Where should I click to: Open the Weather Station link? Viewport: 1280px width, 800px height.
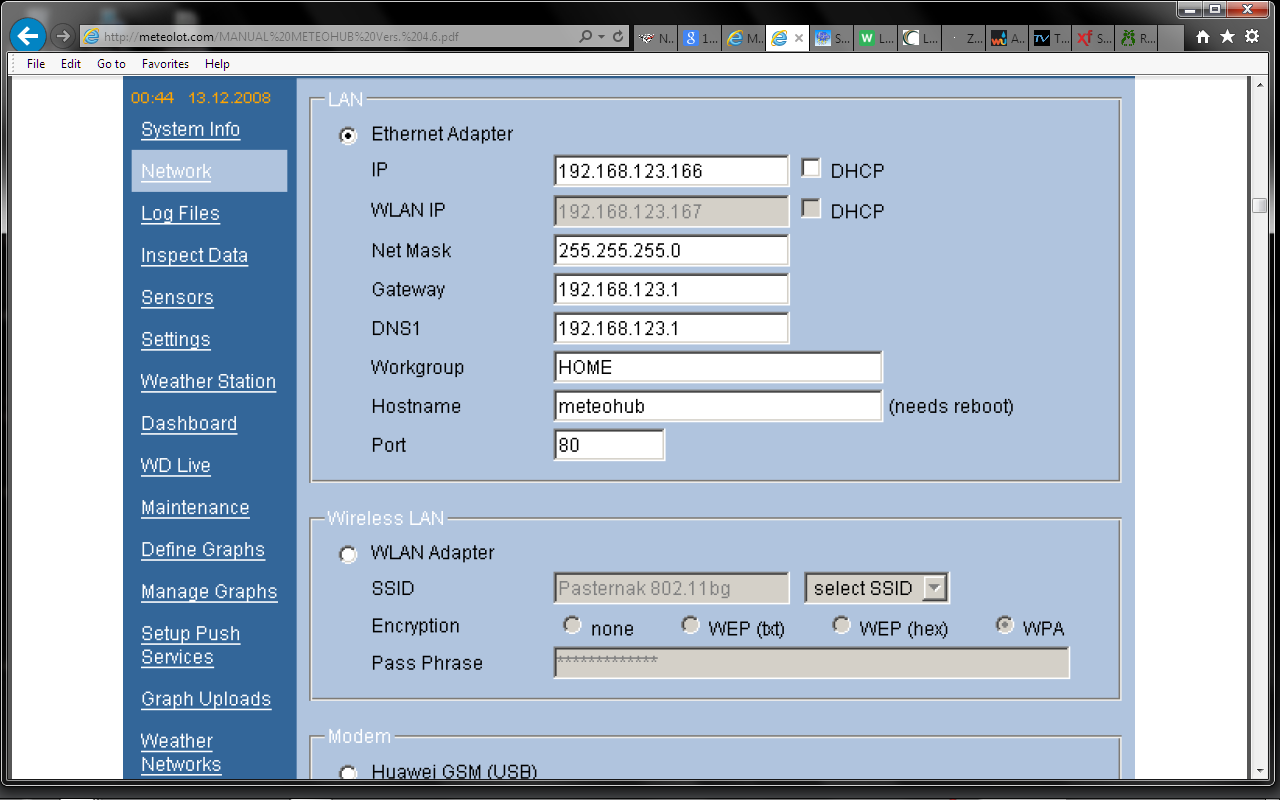208,382
